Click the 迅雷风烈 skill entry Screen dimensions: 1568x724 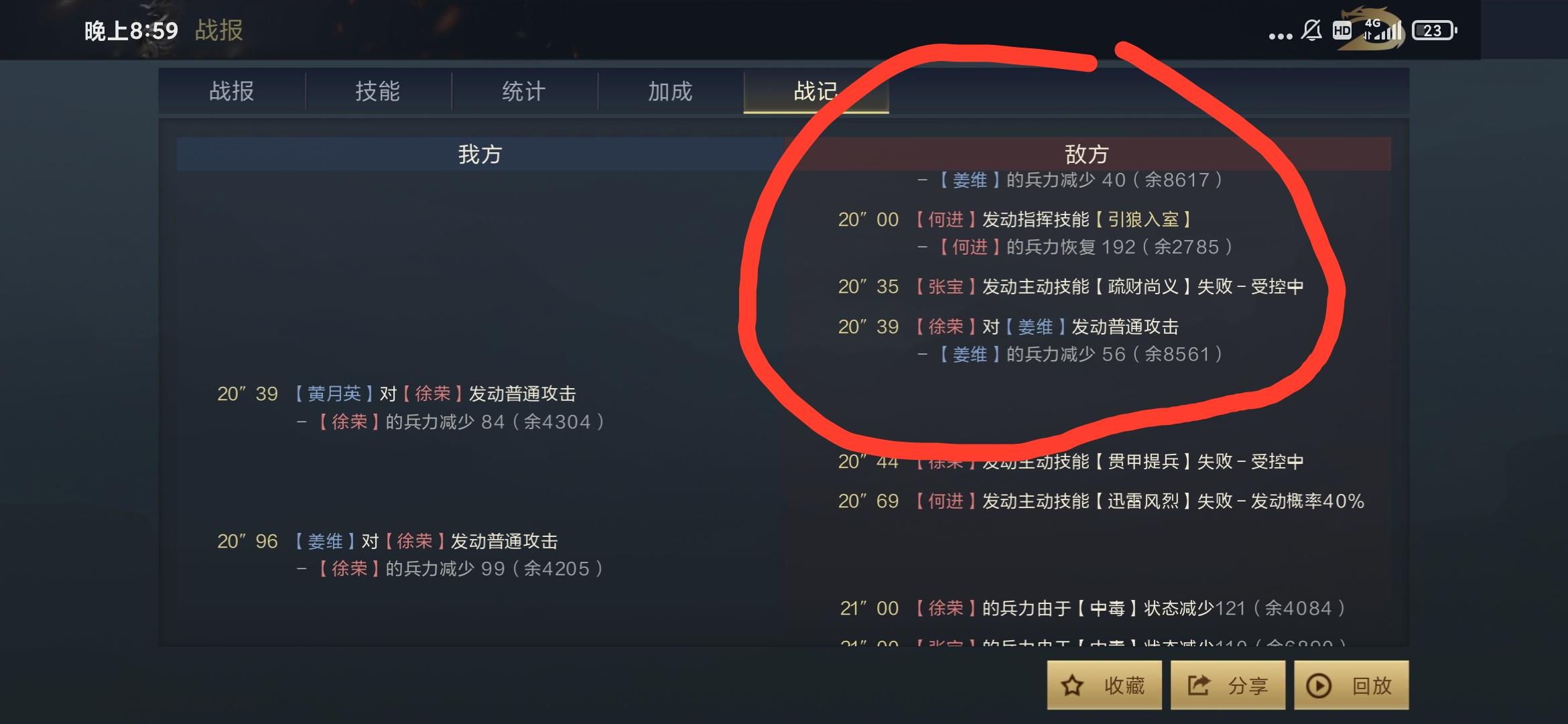[1143, 501]
